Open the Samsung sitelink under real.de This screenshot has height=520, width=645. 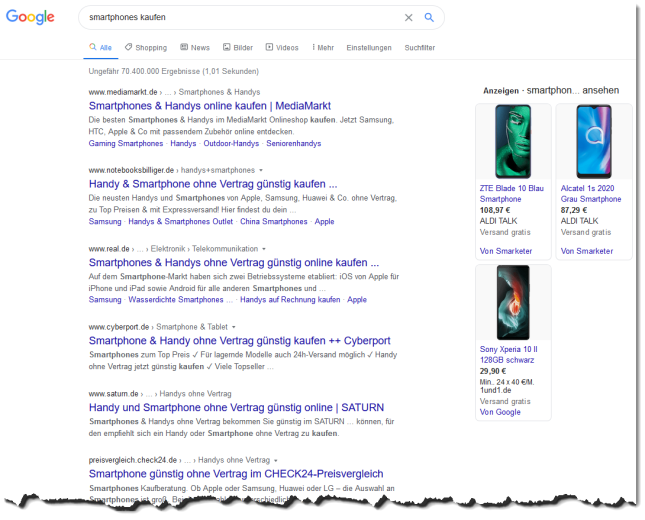(105, 299)
